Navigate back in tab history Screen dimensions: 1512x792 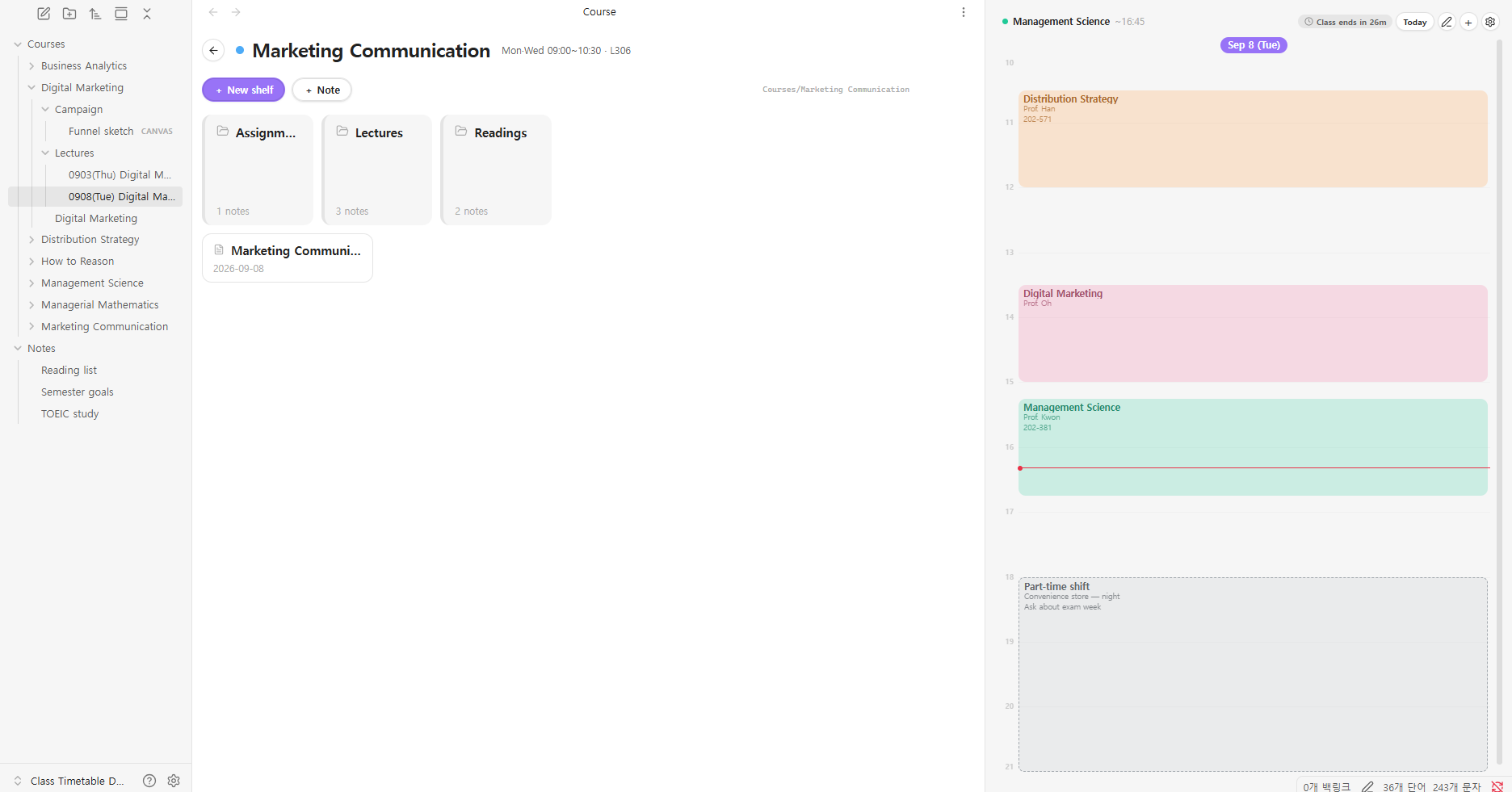(x=213, y=12)
